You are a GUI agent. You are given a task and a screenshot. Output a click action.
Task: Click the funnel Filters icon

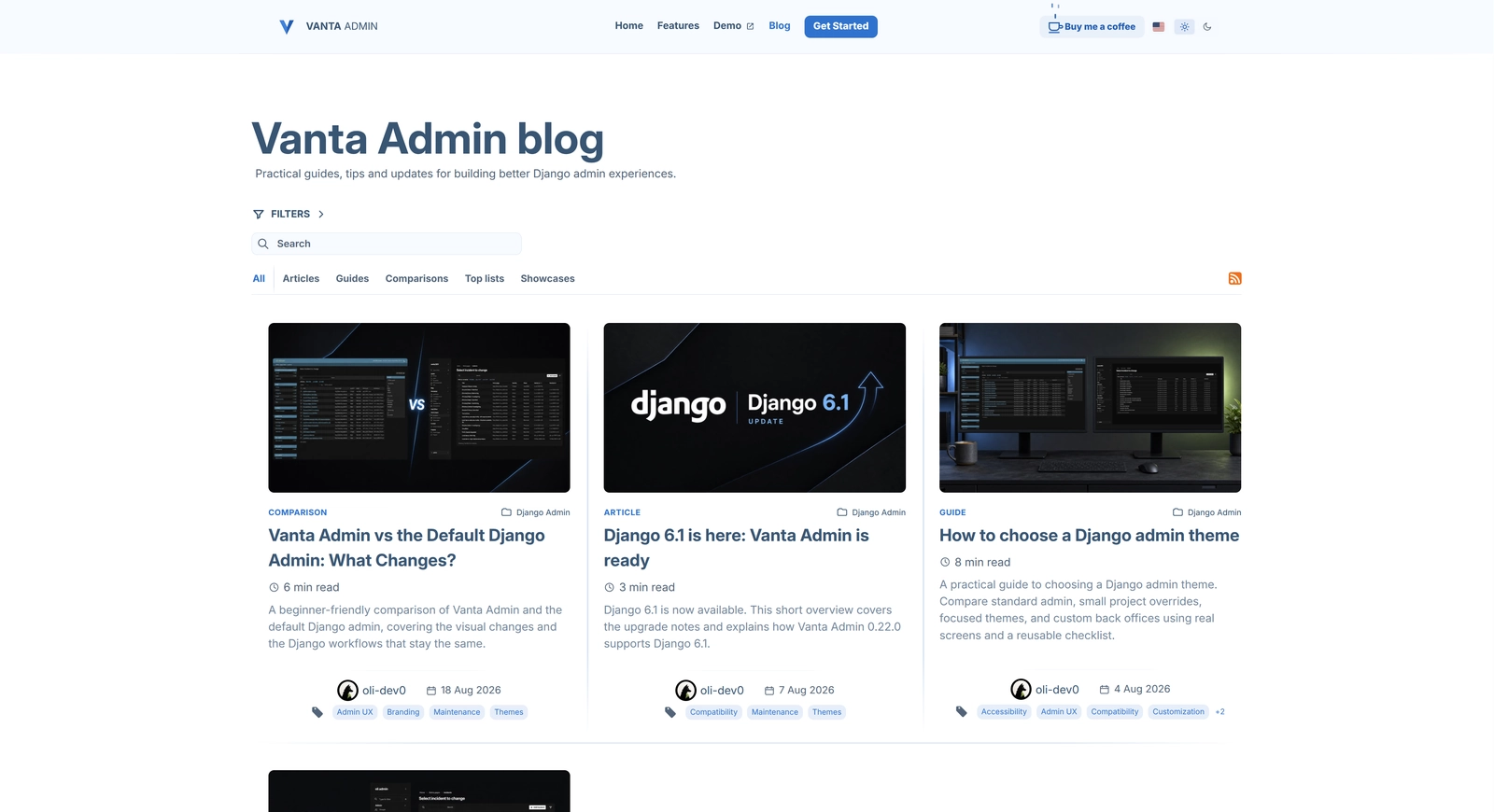(259, 214)
